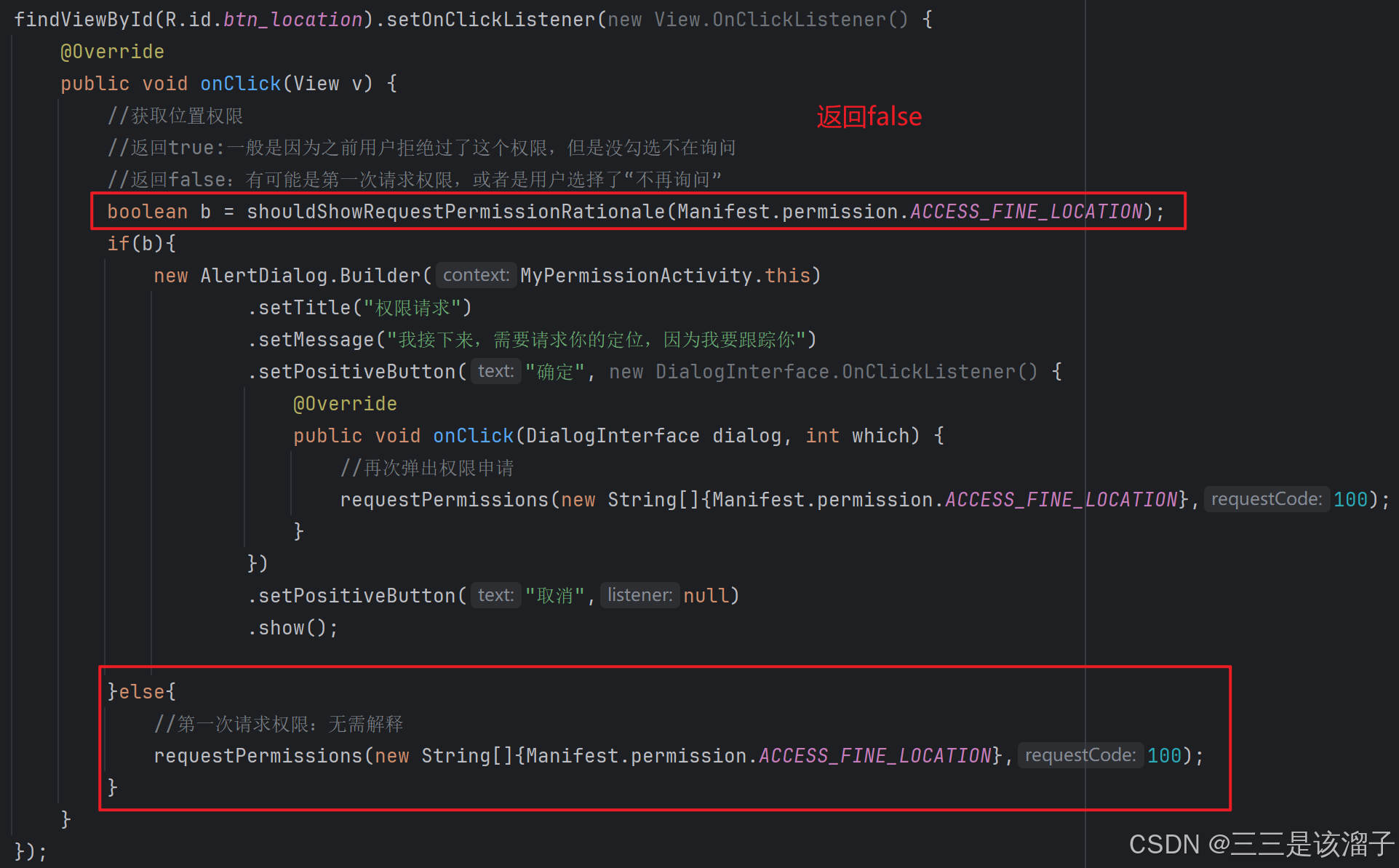This screenshot has height=868, width=1399.
Task: Click the MyPermissionActivity.this reference
Action: point(665,276)
